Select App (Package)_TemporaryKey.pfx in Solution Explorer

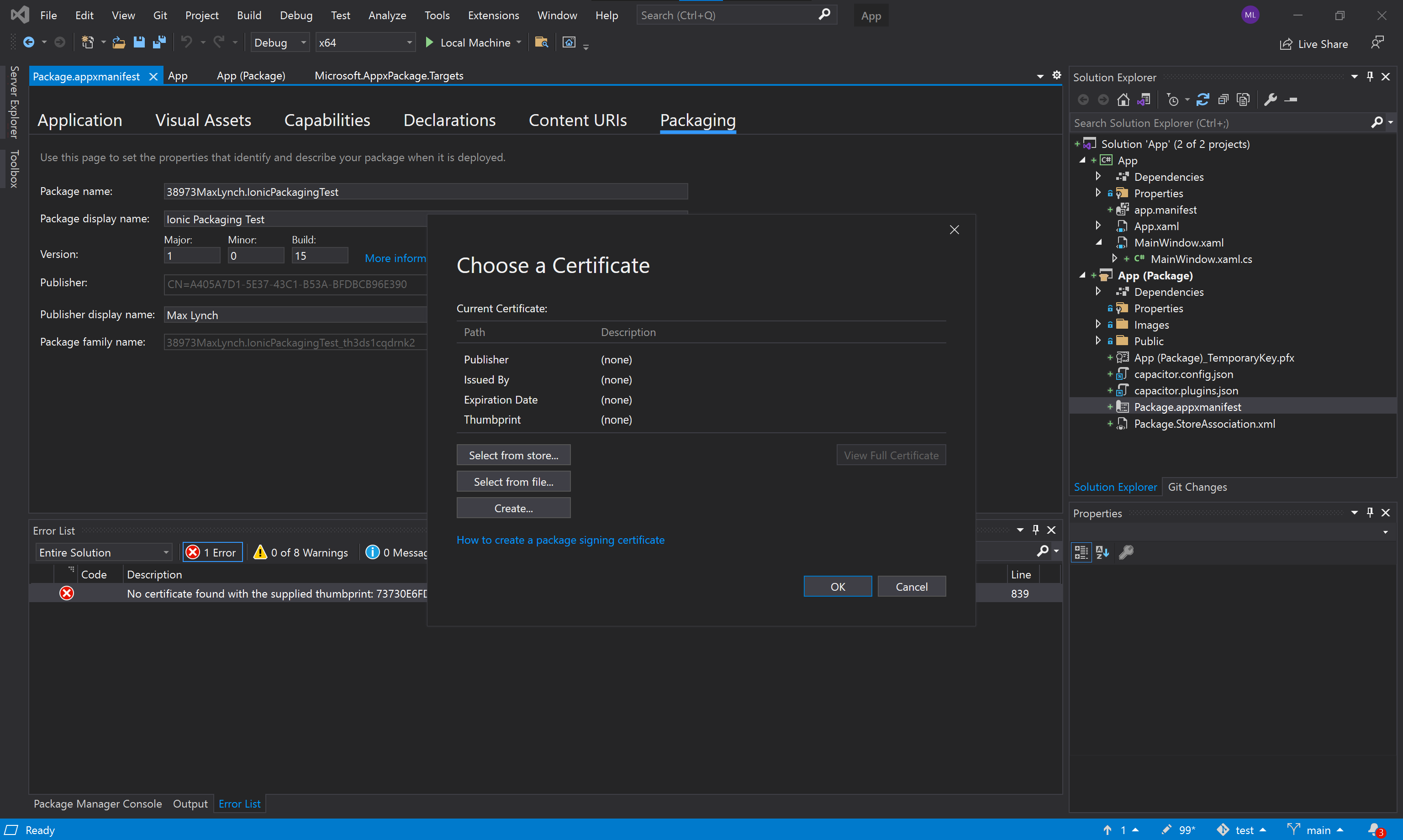coord(1214,357)
